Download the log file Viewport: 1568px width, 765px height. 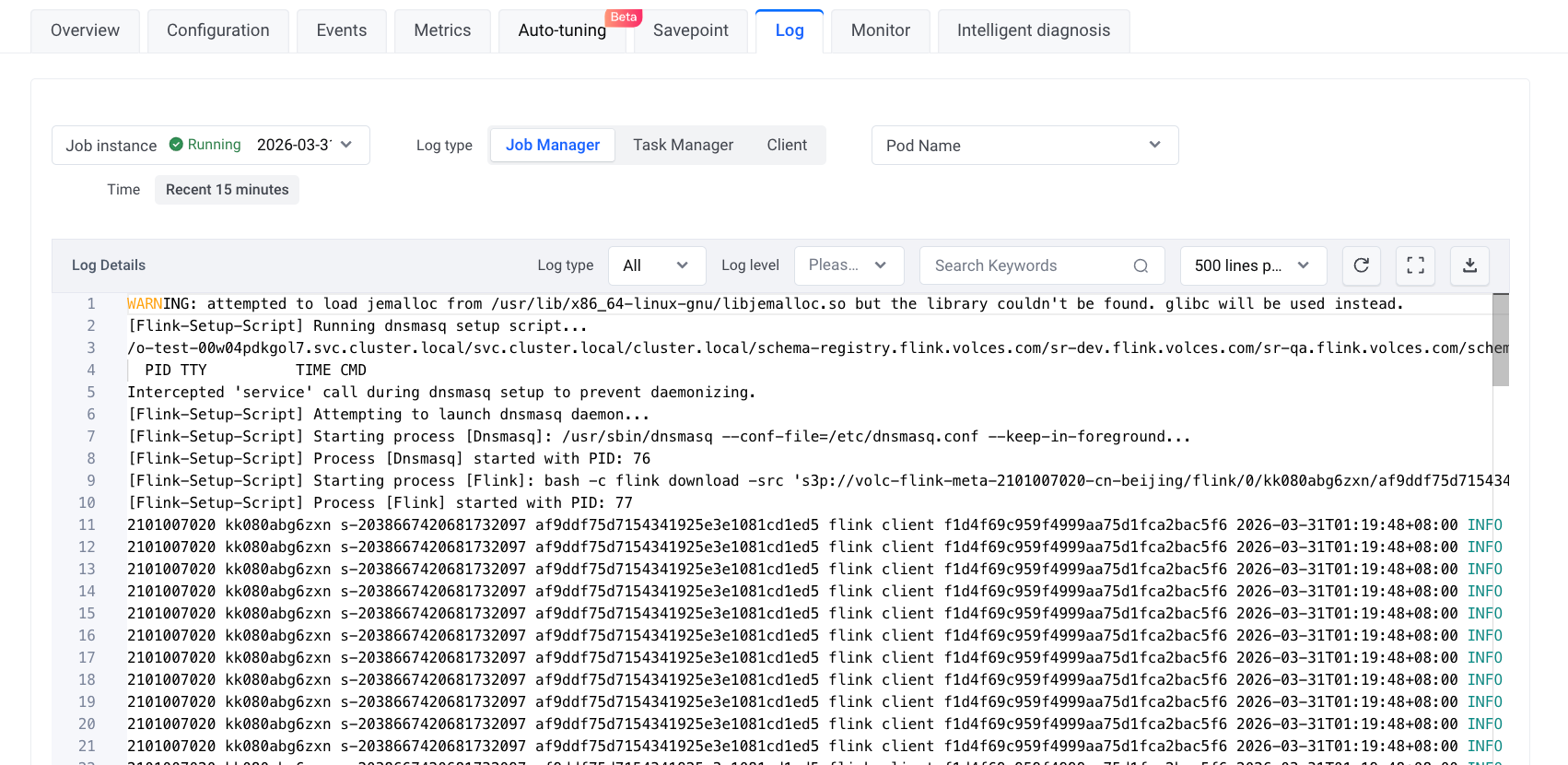[x=1469, y=265]
